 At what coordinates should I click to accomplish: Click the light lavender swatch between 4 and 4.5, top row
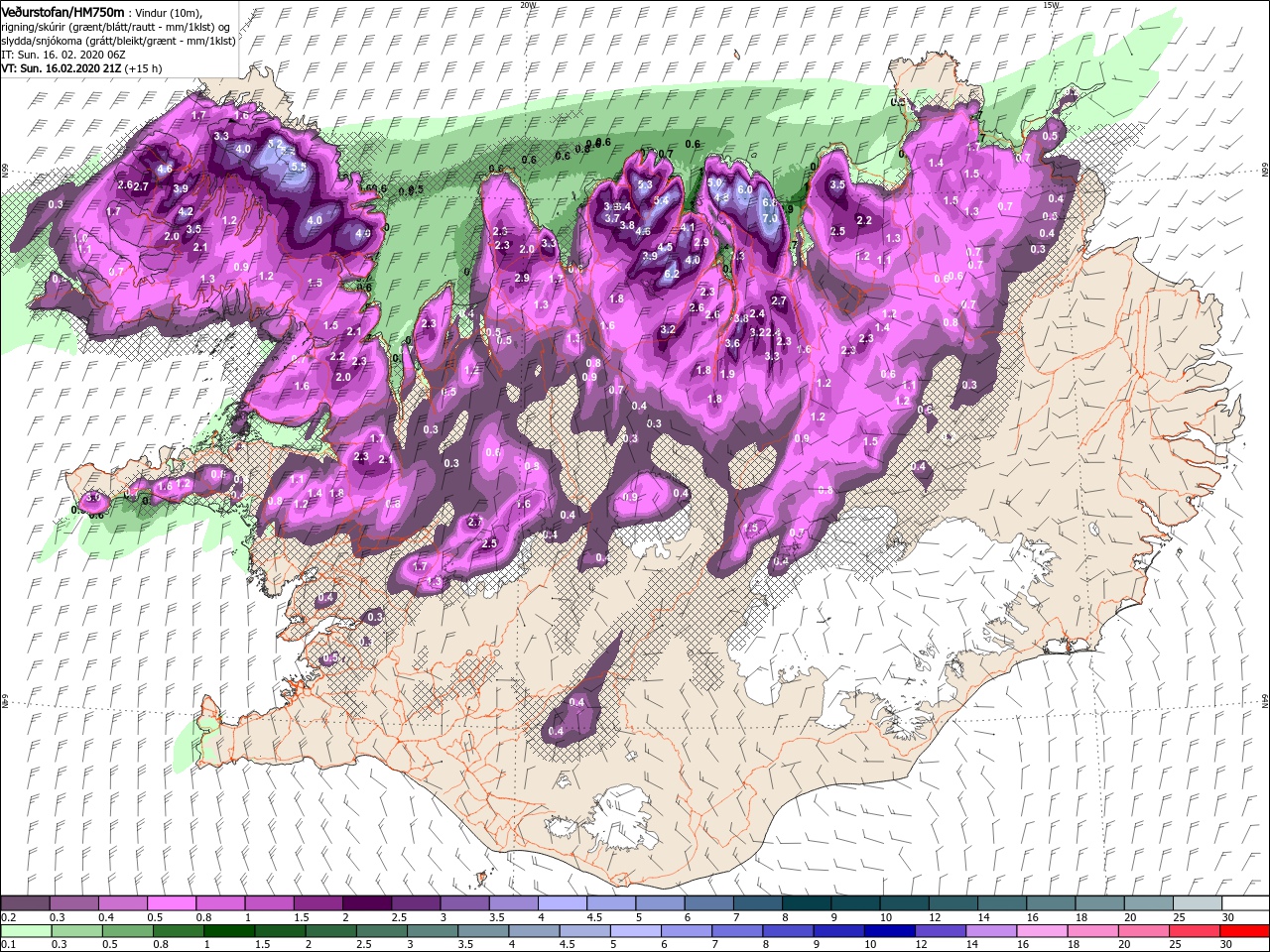[x=562, y=903]
